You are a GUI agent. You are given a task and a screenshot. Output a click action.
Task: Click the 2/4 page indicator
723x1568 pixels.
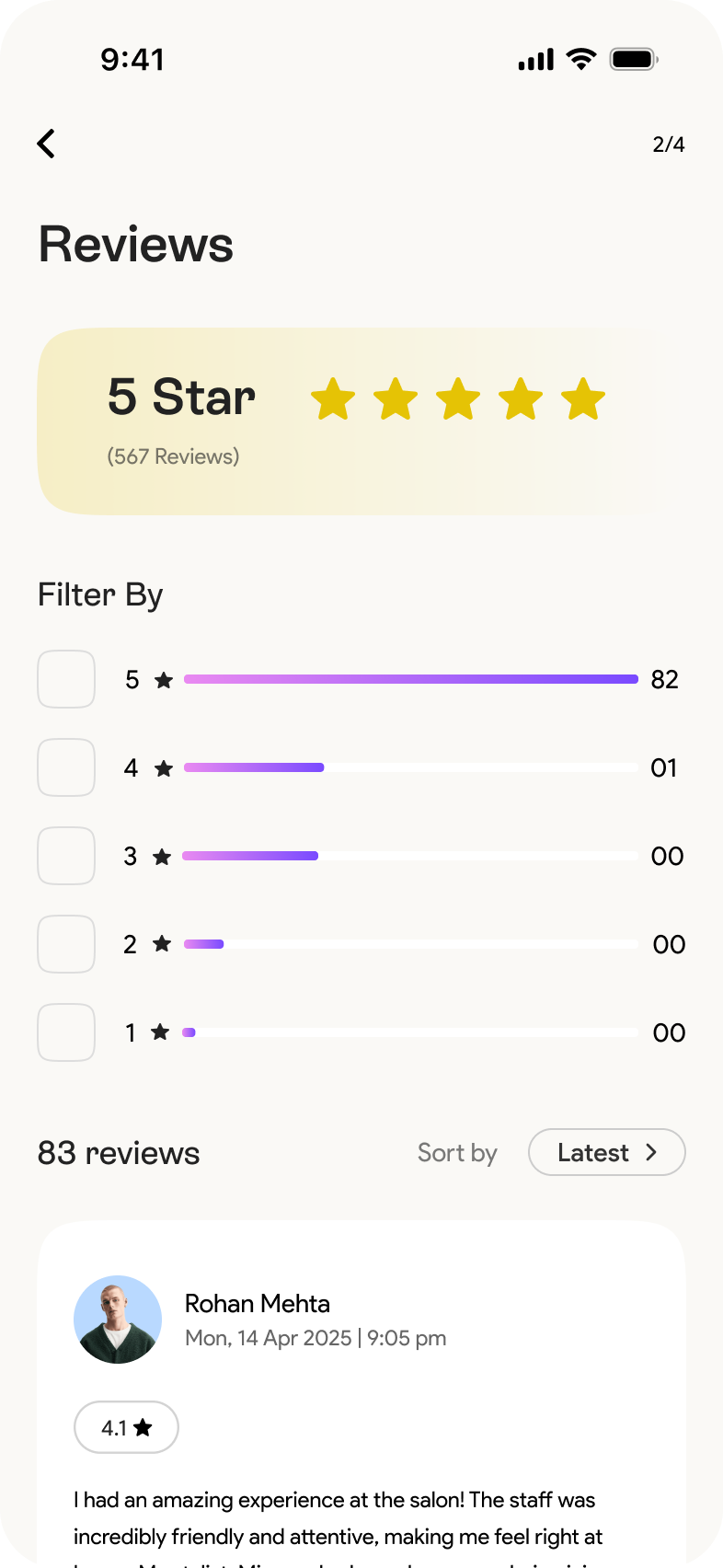[x=669, y=144]
